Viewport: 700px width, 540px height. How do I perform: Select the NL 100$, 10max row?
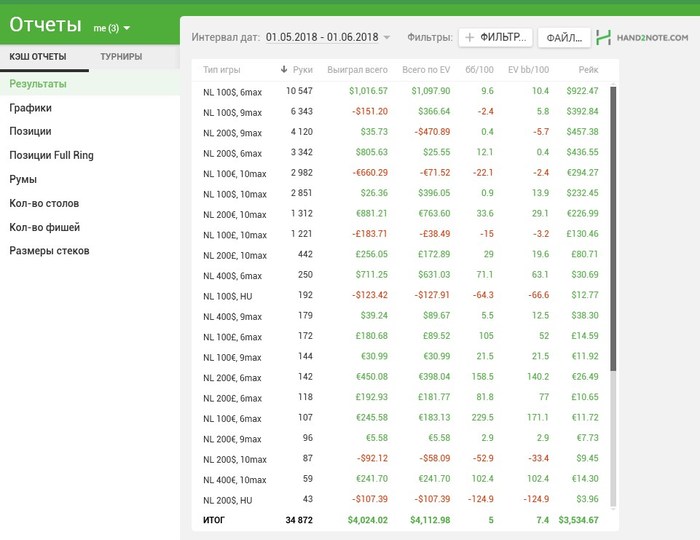coord(400,194)
